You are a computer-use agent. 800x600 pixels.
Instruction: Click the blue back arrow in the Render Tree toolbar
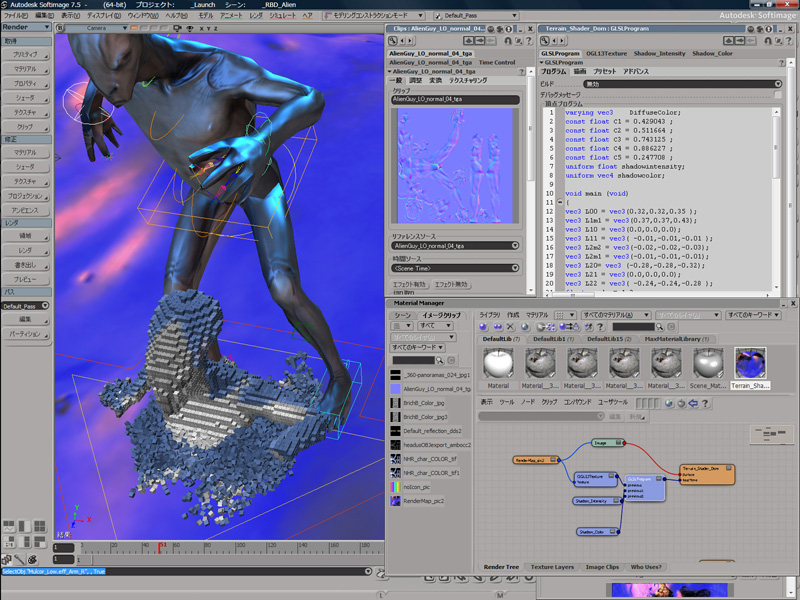pos(695,403)
